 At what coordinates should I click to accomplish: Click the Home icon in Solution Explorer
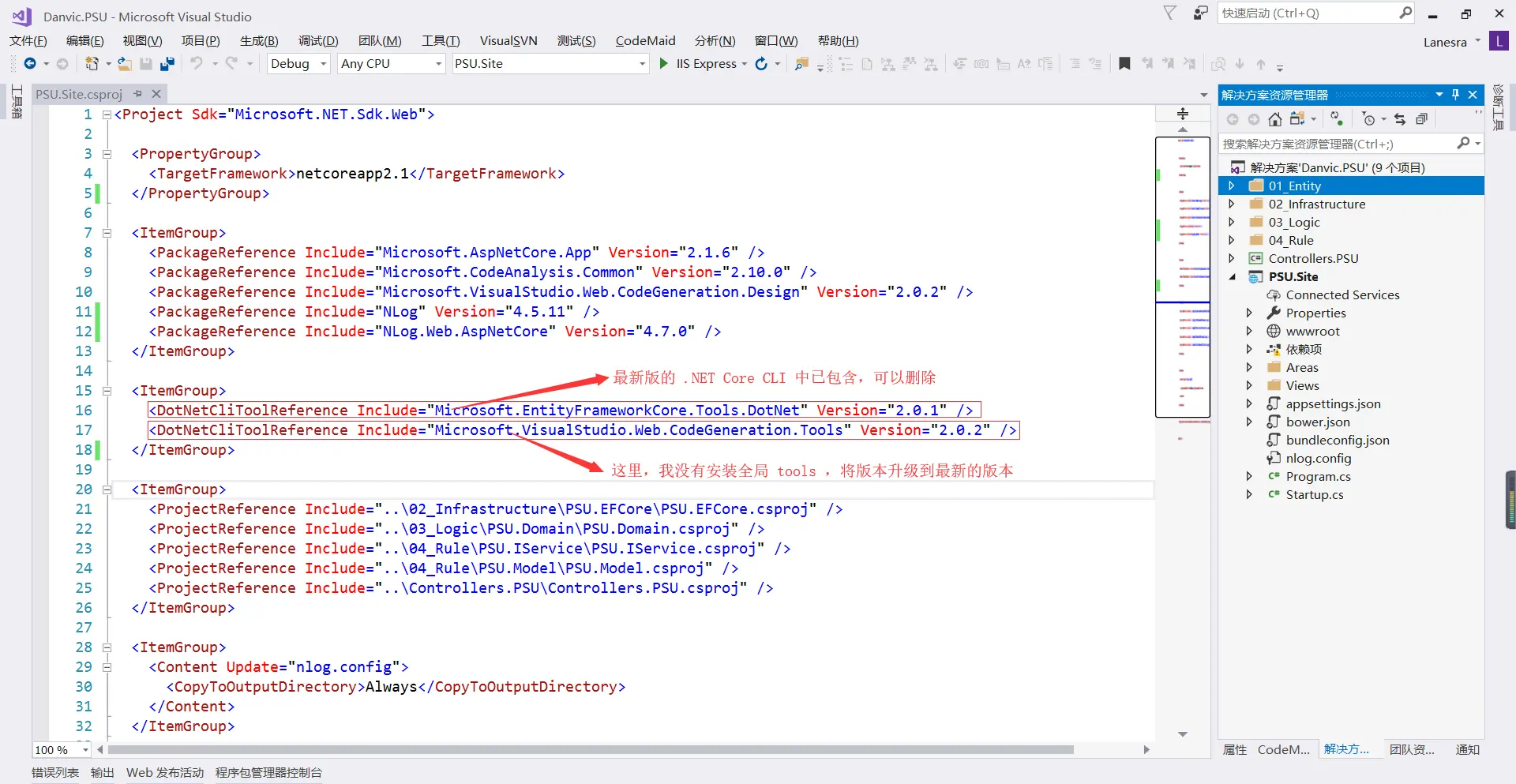pyautogui.click(x=1274, y=118)
